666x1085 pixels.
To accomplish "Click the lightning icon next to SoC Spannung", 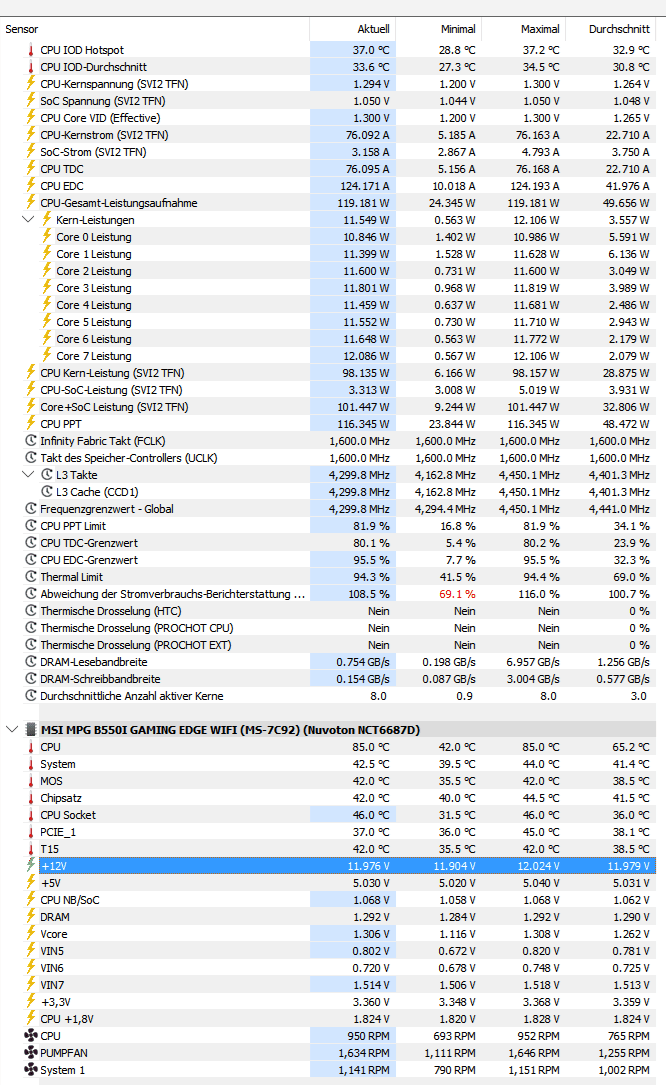I will (x=30, y=101).
